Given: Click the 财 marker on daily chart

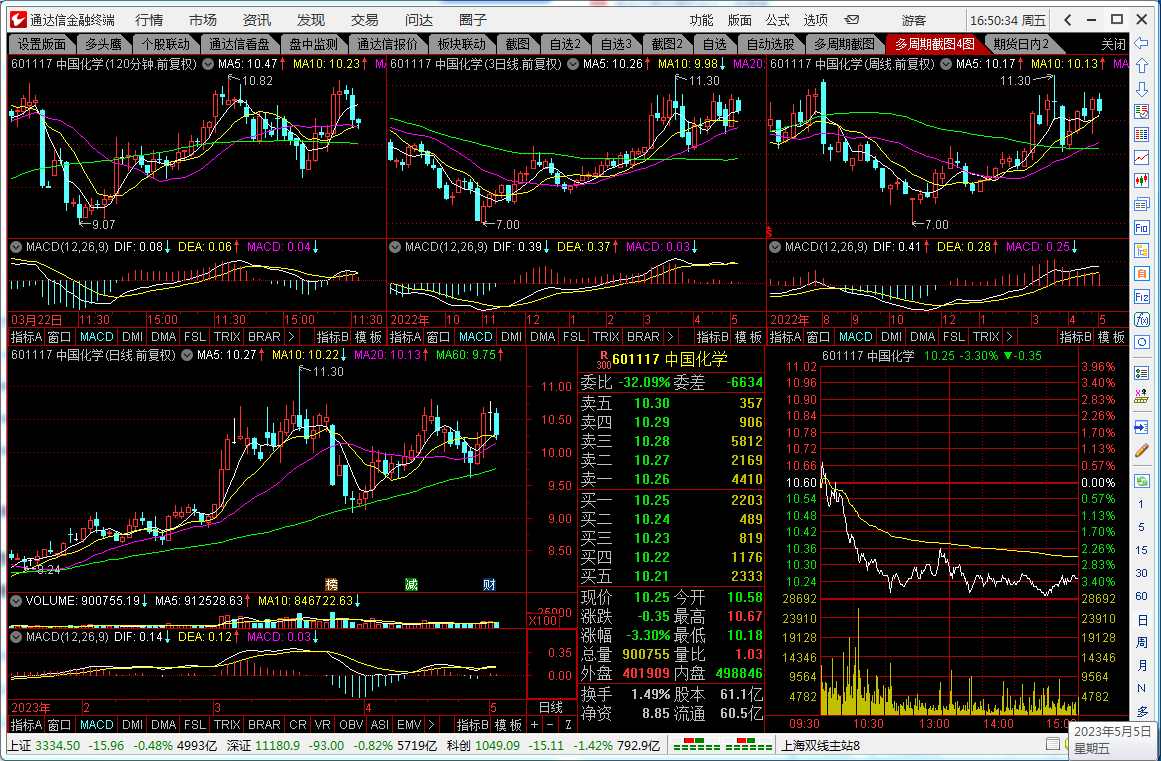Looking at the screenshot, I should coord(489,585).
